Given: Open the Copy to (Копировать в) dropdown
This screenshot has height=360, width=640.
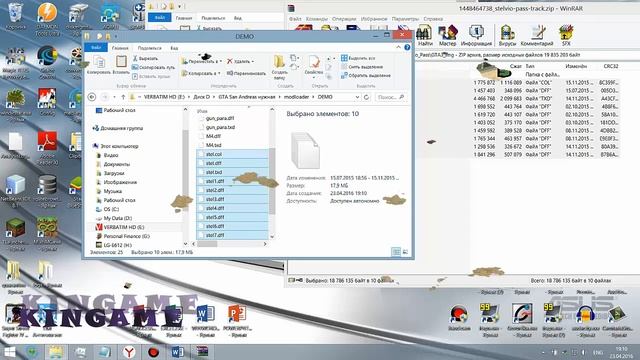Looking at the screenshot, I should pyautogui.click(x=201, y=73).
